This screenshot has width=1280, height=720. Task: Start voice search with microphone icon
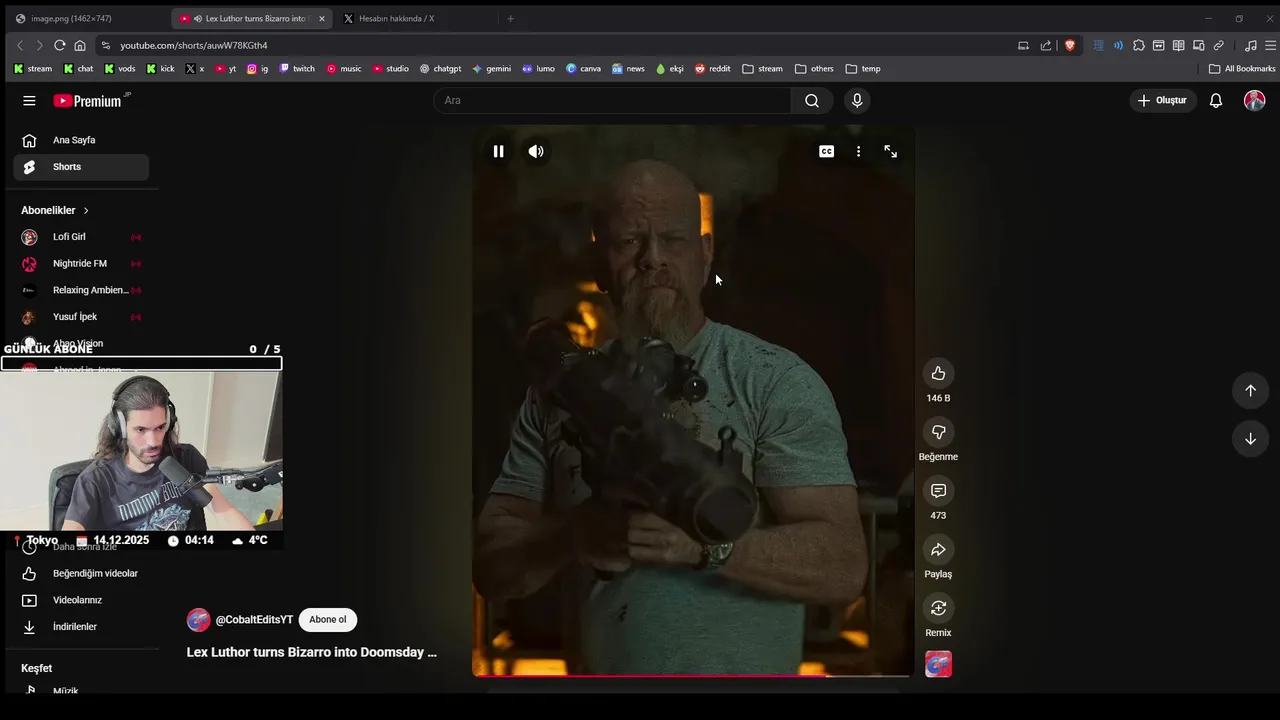857,100
